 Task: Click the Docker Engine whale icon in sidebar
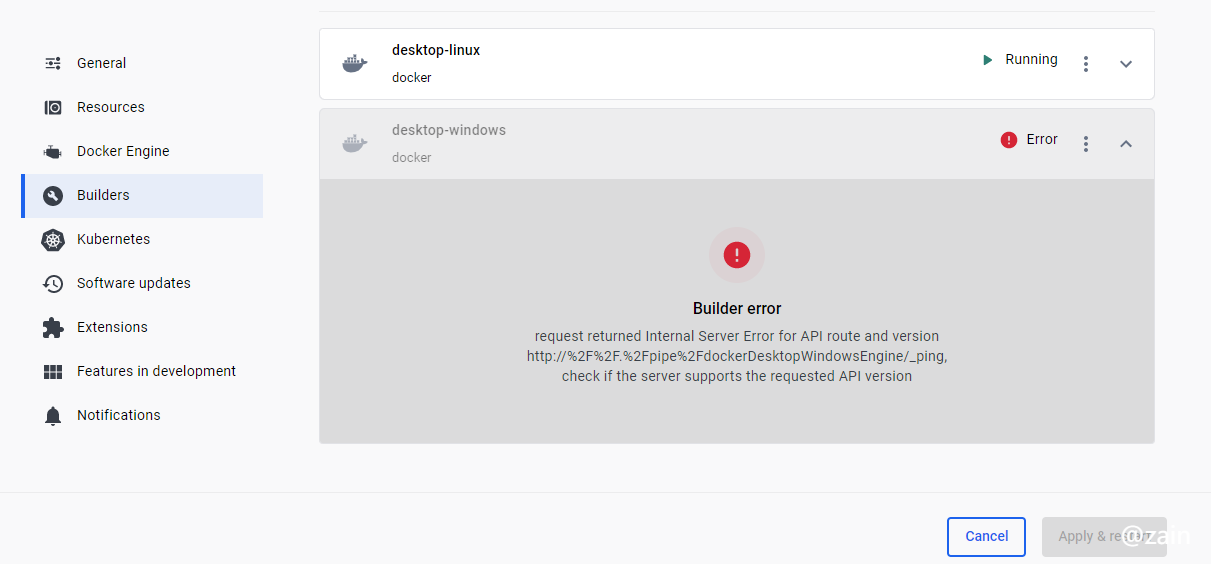53,152
